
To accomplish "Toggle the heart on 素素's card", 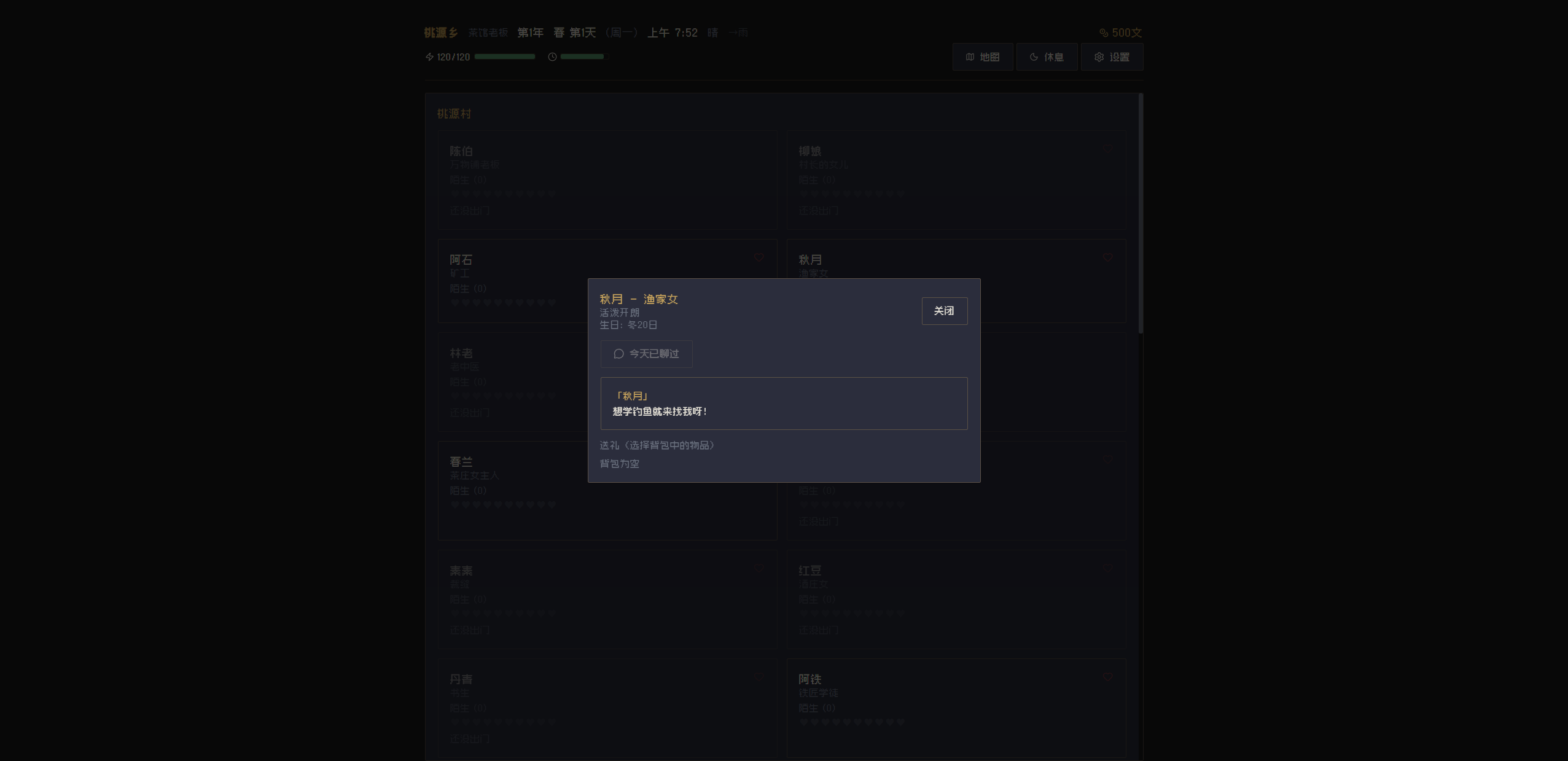I will (x=759, y=569).
